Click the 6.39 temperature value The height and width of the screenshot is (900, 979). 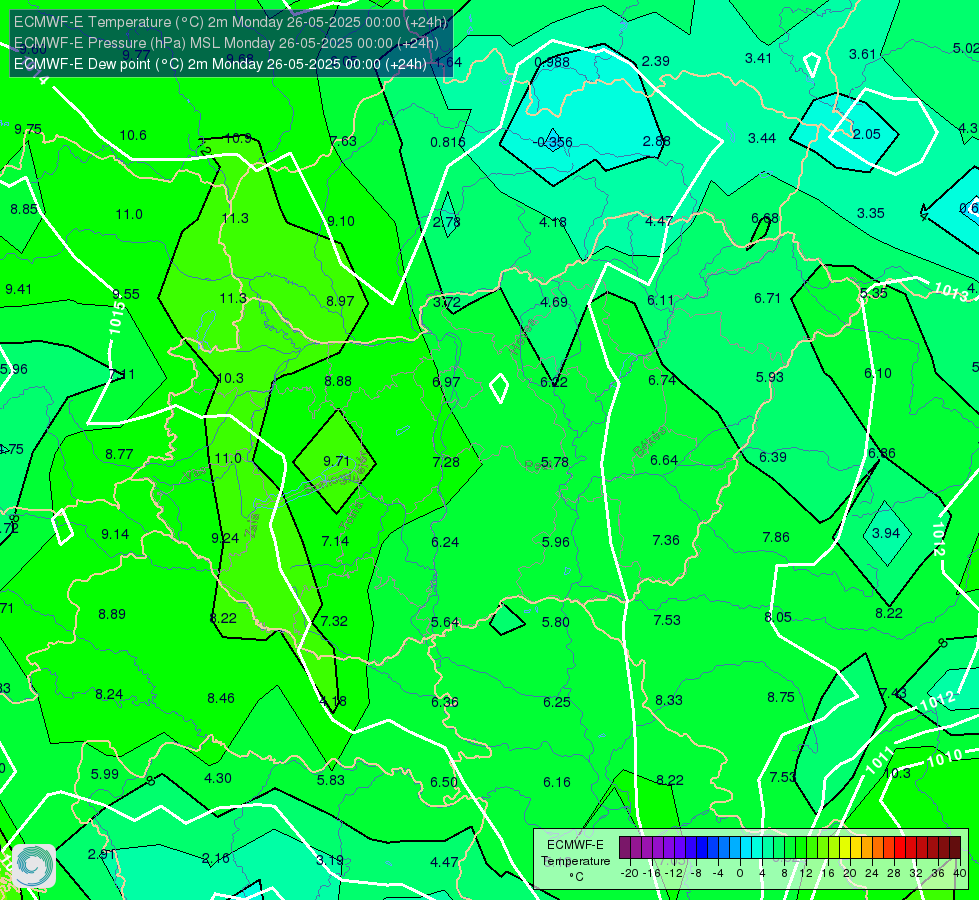point(773,457)
